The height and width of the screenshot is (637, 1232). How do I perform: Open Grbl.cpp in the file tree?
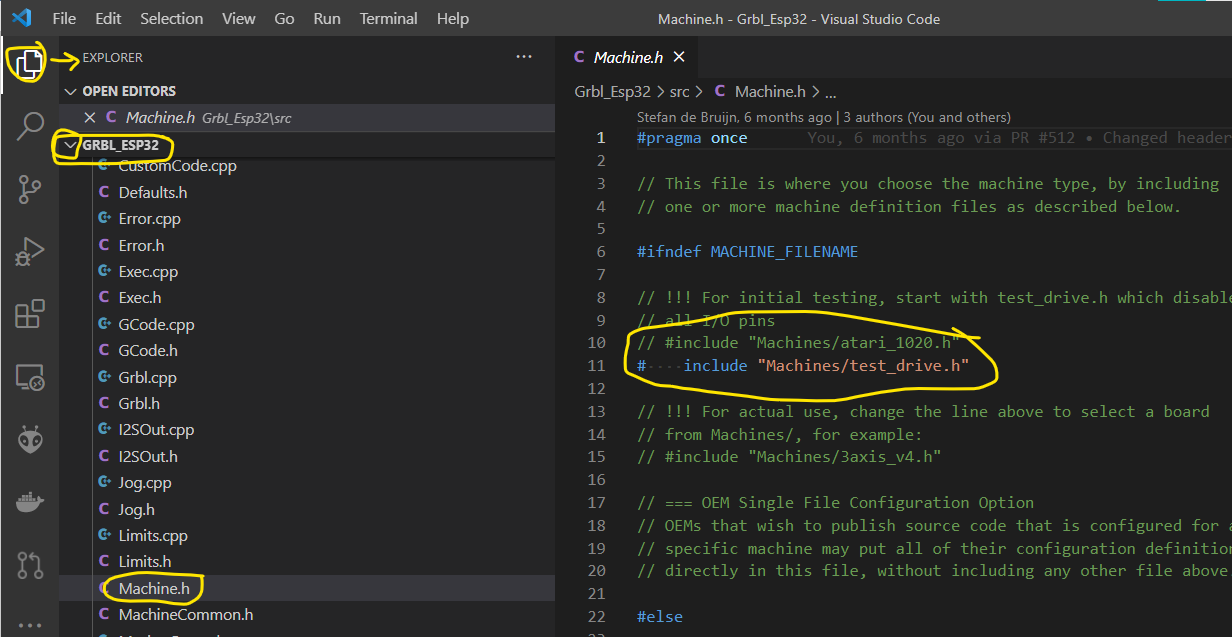pos(147,377)
